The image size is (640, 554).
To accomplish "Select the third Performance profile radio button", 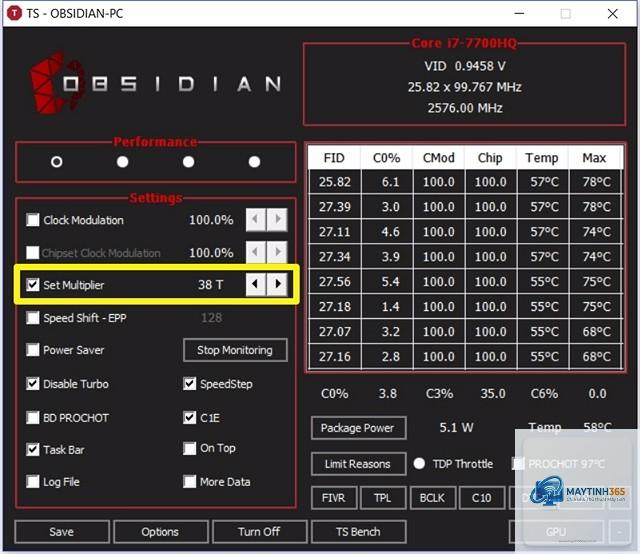I will coord(188,162).
